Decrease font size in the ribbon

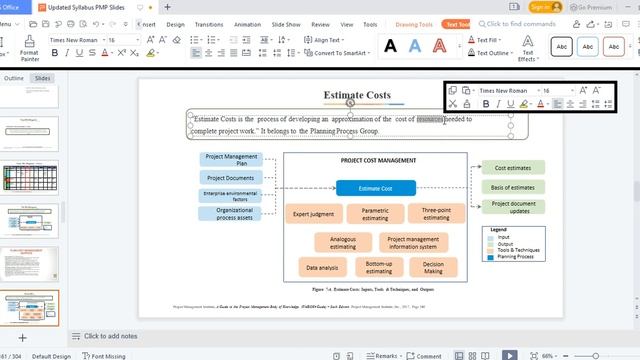pyautogui.click(x=163, y=40)
